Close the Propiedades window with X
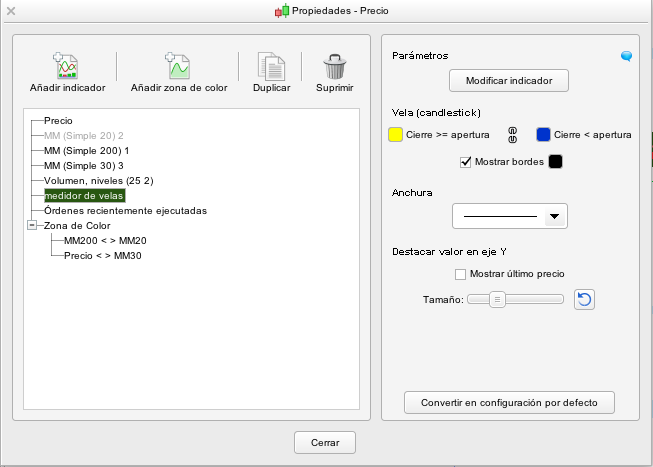 coord(11,11)
